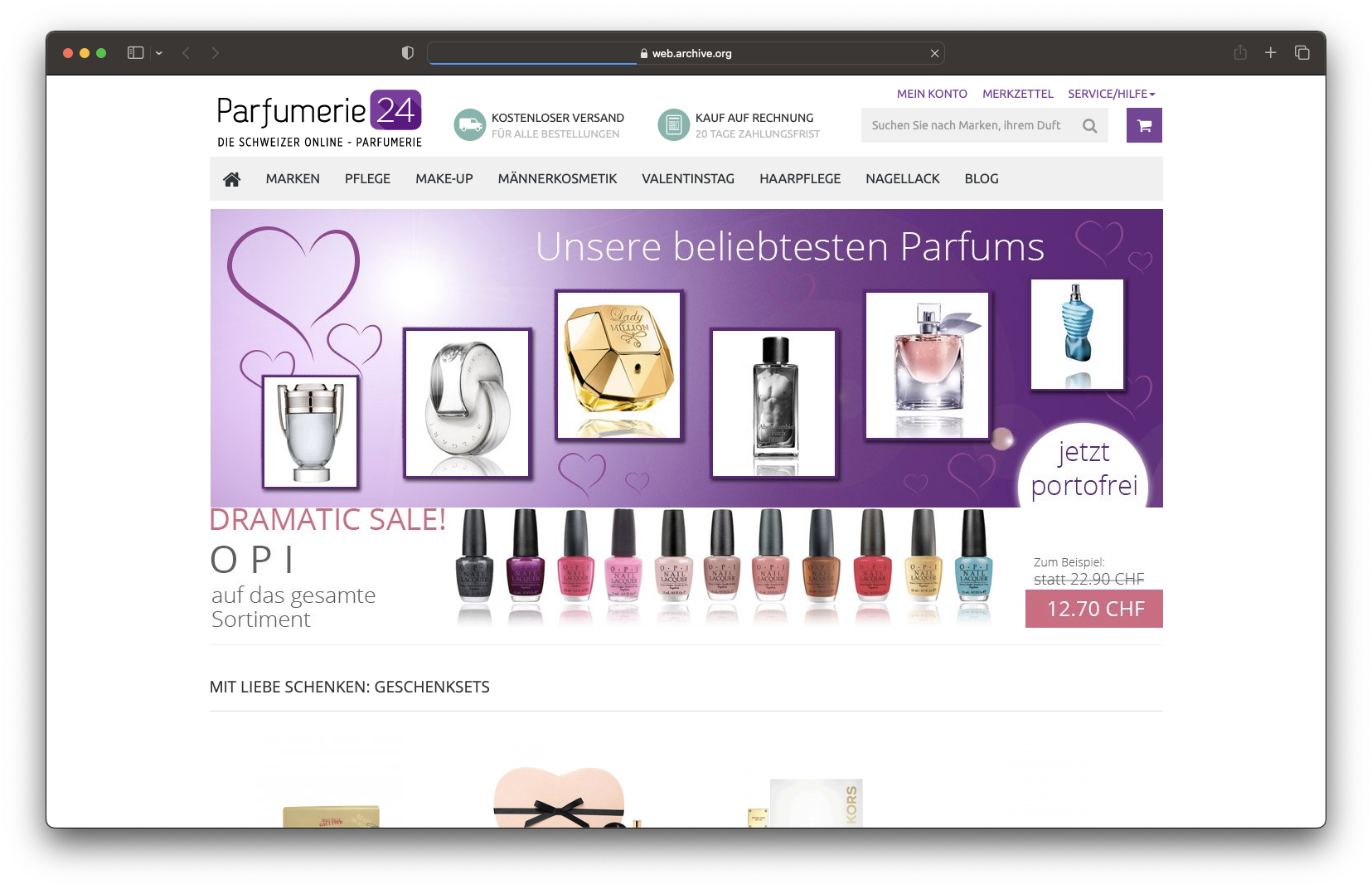Viewport: 1372px width, 889px height.
Task: Select the Abercrombie Fierce bottle thumbnail
Action: pos(774,403)
